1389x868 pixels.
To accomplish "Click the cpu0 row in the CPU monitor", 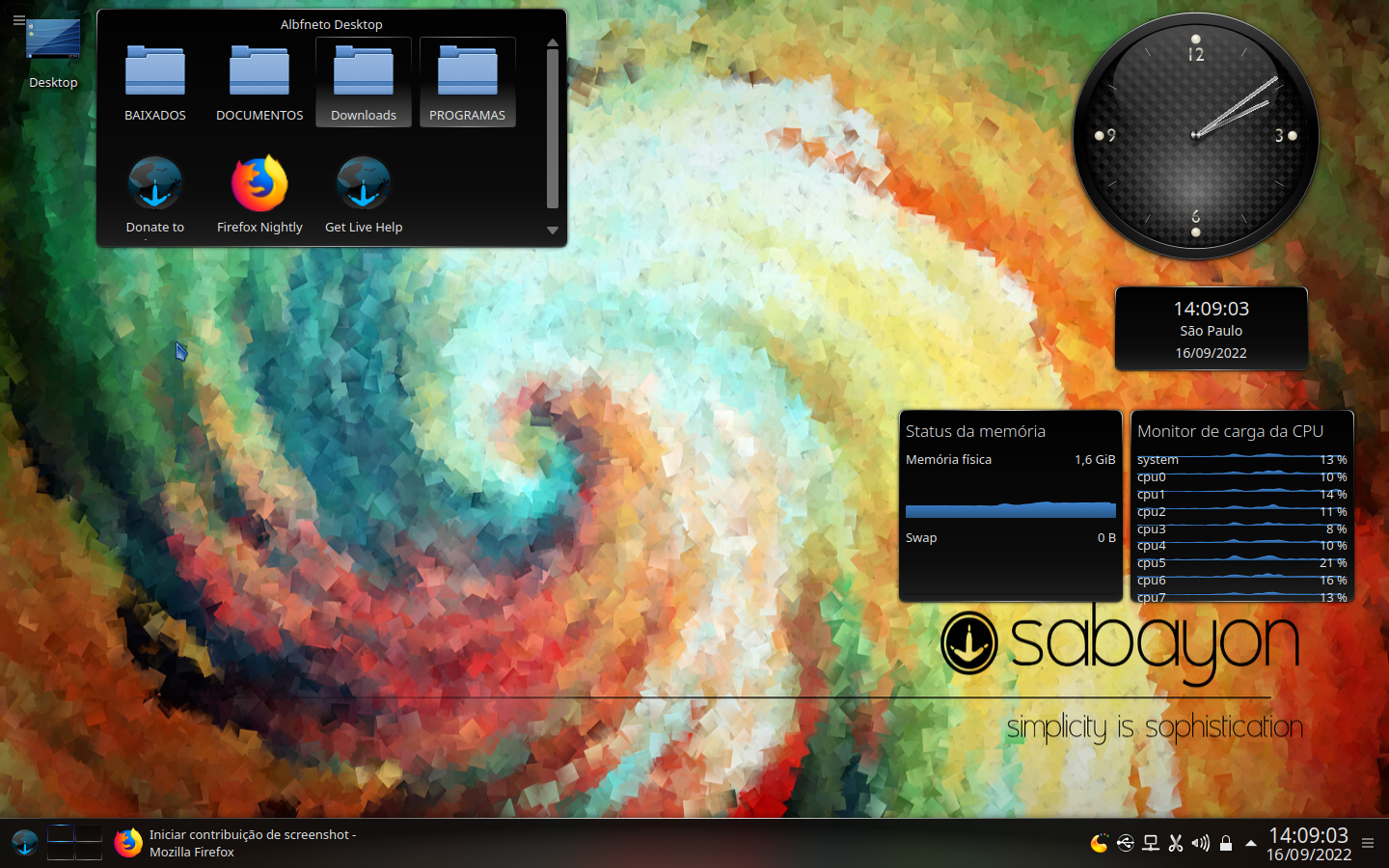I will (x=1242, y=477).
